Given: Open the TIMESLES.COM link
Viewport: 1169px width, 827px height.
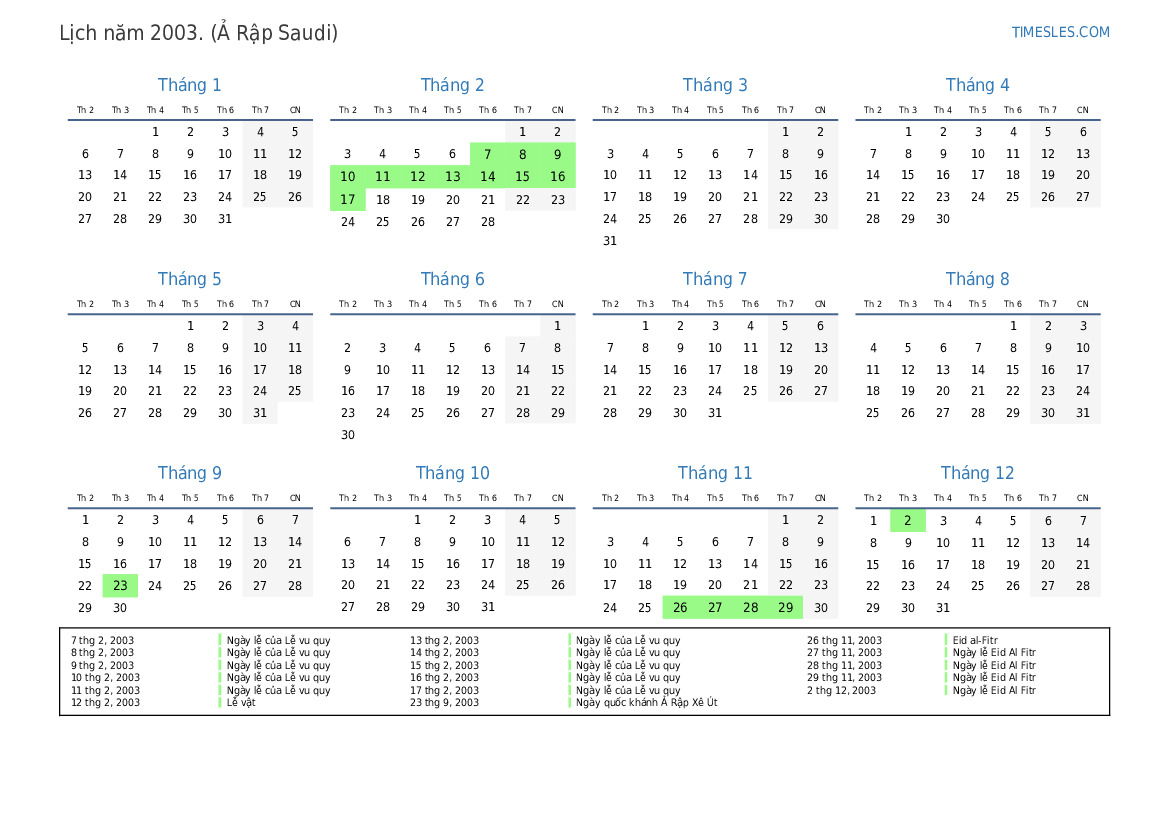Looking at the screenshot, I should 1060,32.
